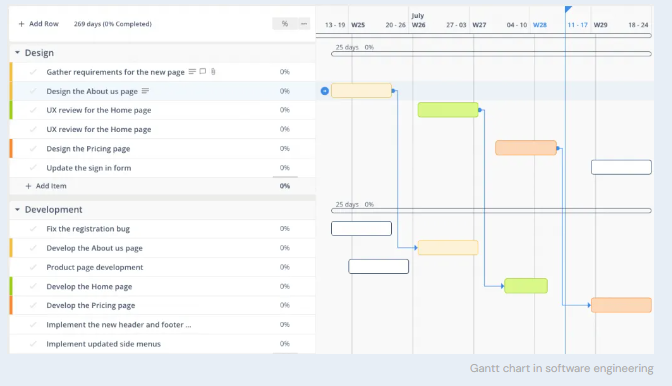Select Fix the registration bug bar
Viewport: 672px width, 386px height.
(361, 228)
